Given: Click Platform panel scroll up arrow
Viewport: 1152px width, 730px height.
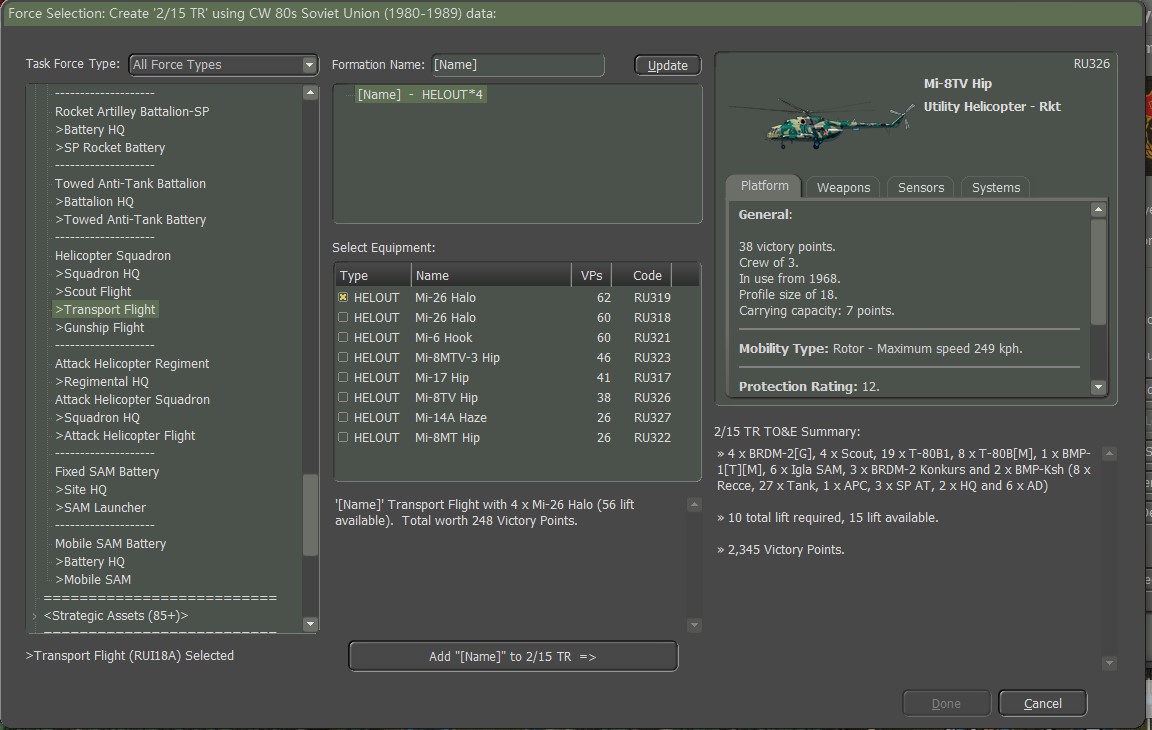Looking at the screenshot, I should (1098, 209).
